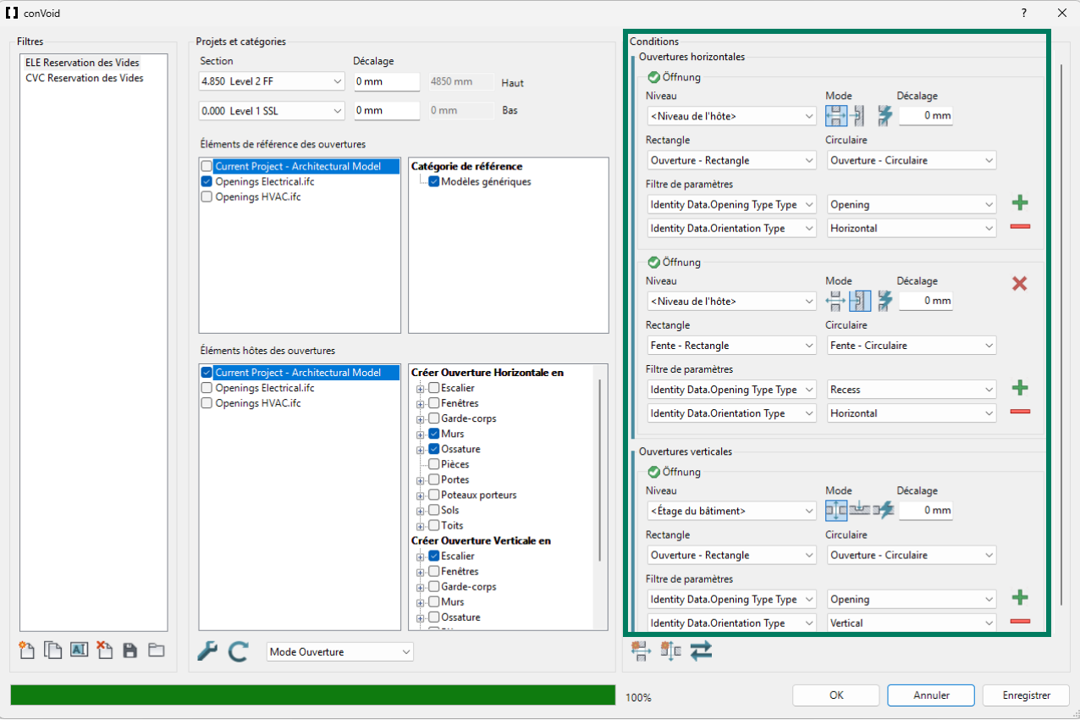Click the Annuler button
The height and width of the screenshot is (720, 1080).
pos(931,695)
